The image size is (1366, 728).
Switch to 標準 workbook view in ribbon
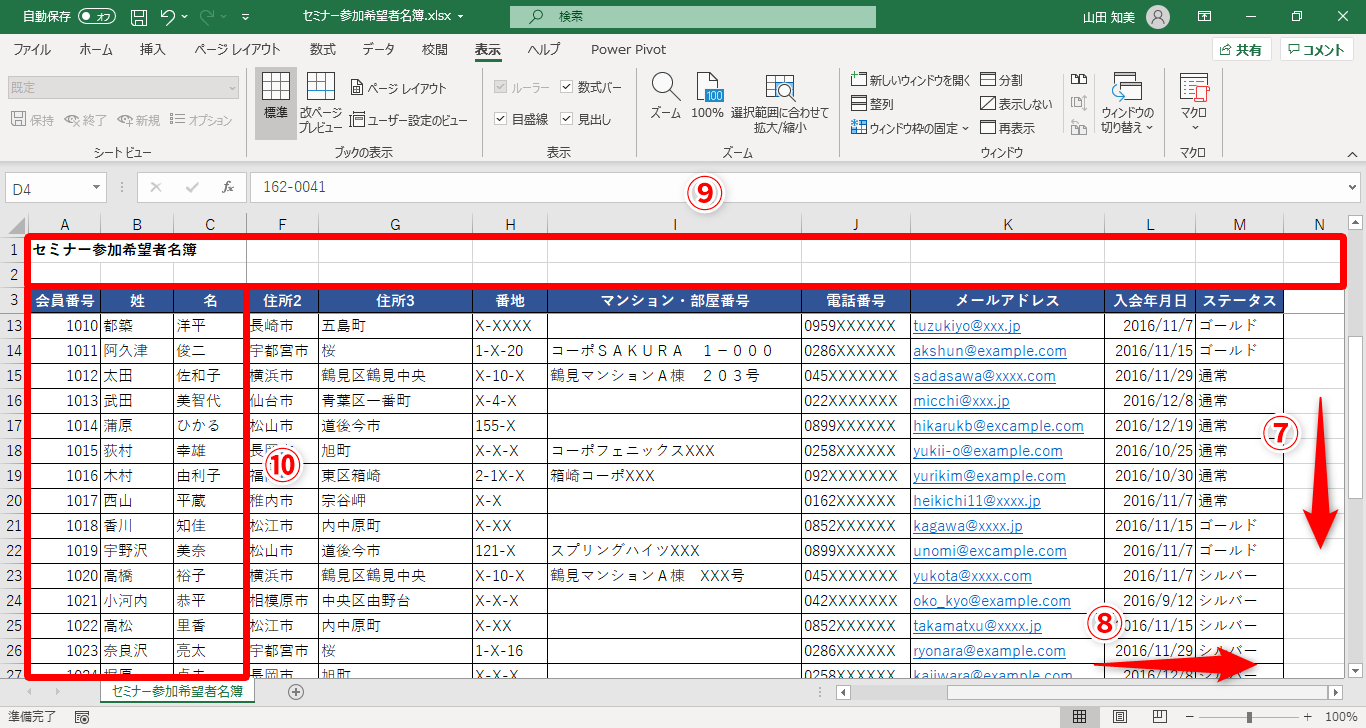coord(275,104)
